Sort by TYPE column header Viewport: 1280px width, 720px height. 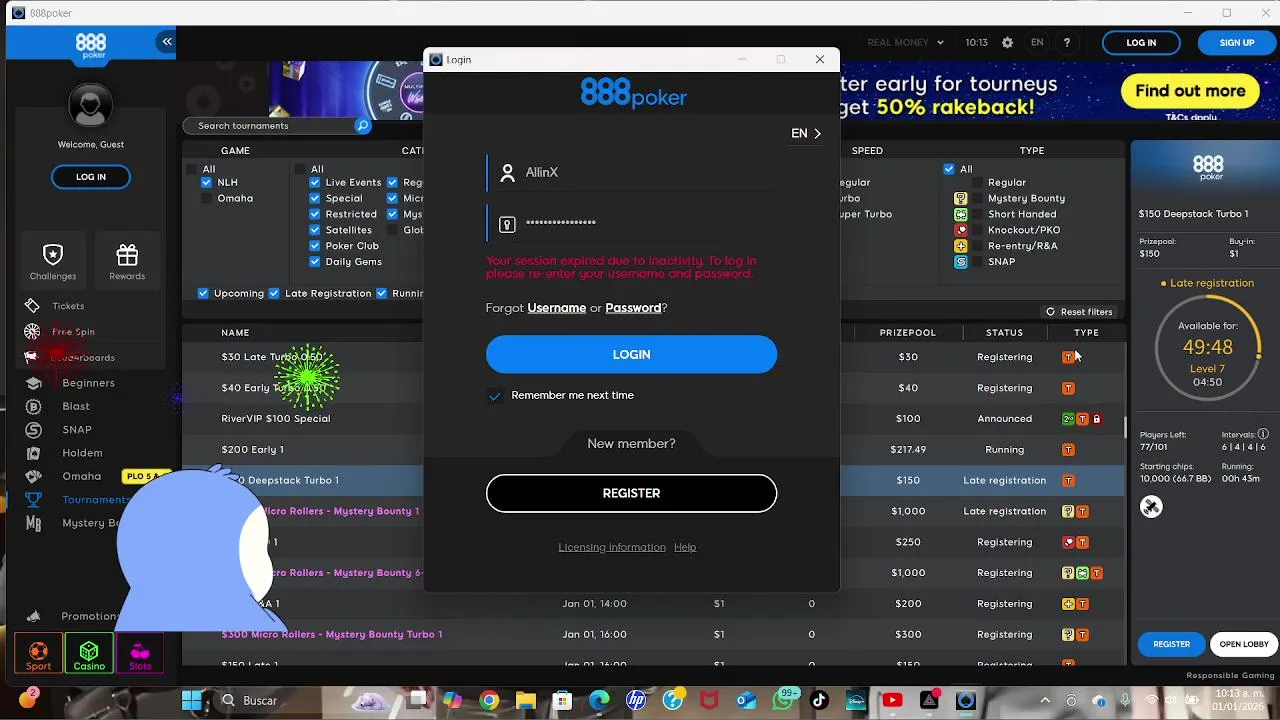[x=1086, y=333]
